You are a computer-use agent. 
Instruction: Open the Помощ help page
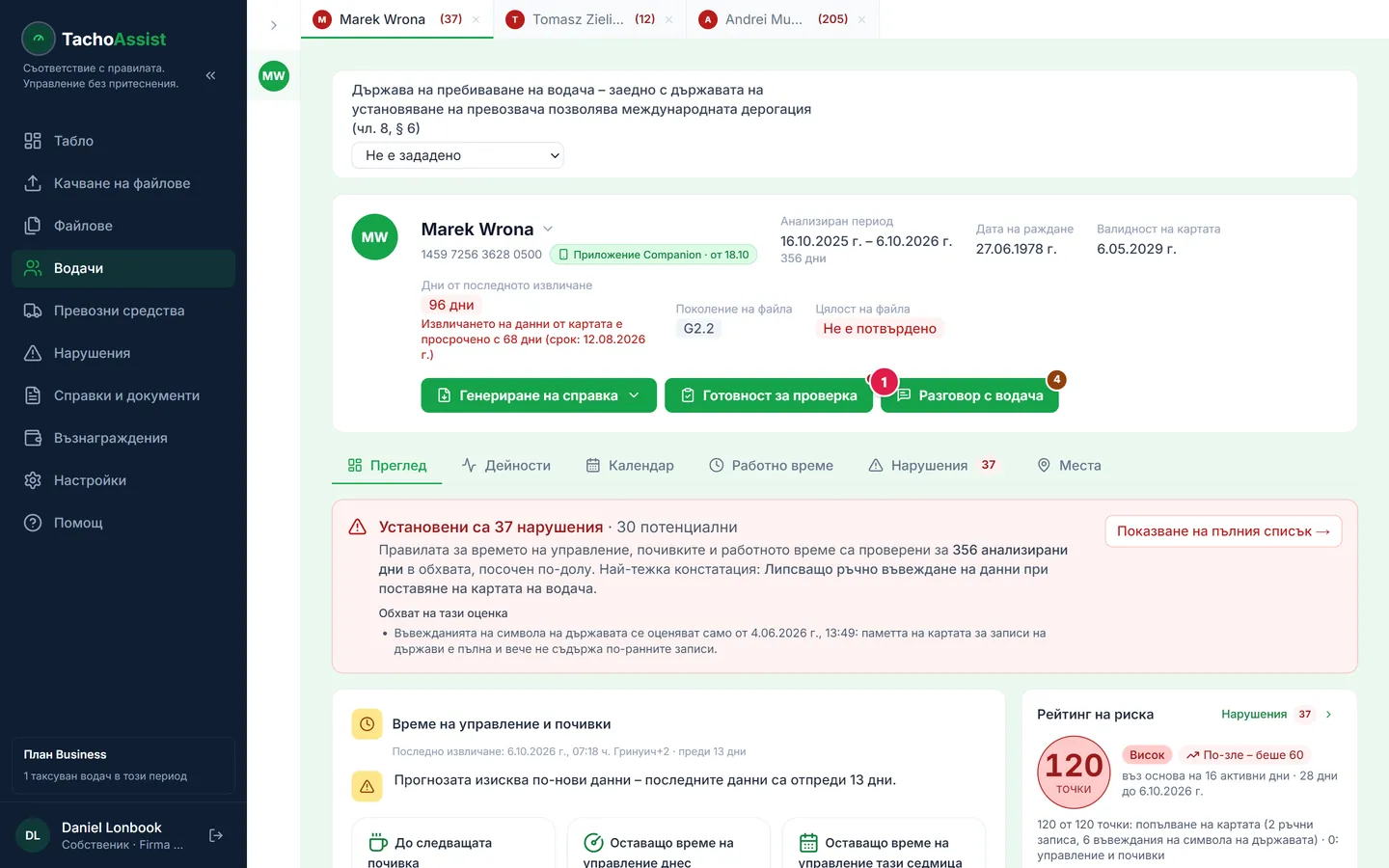(123, 523)
